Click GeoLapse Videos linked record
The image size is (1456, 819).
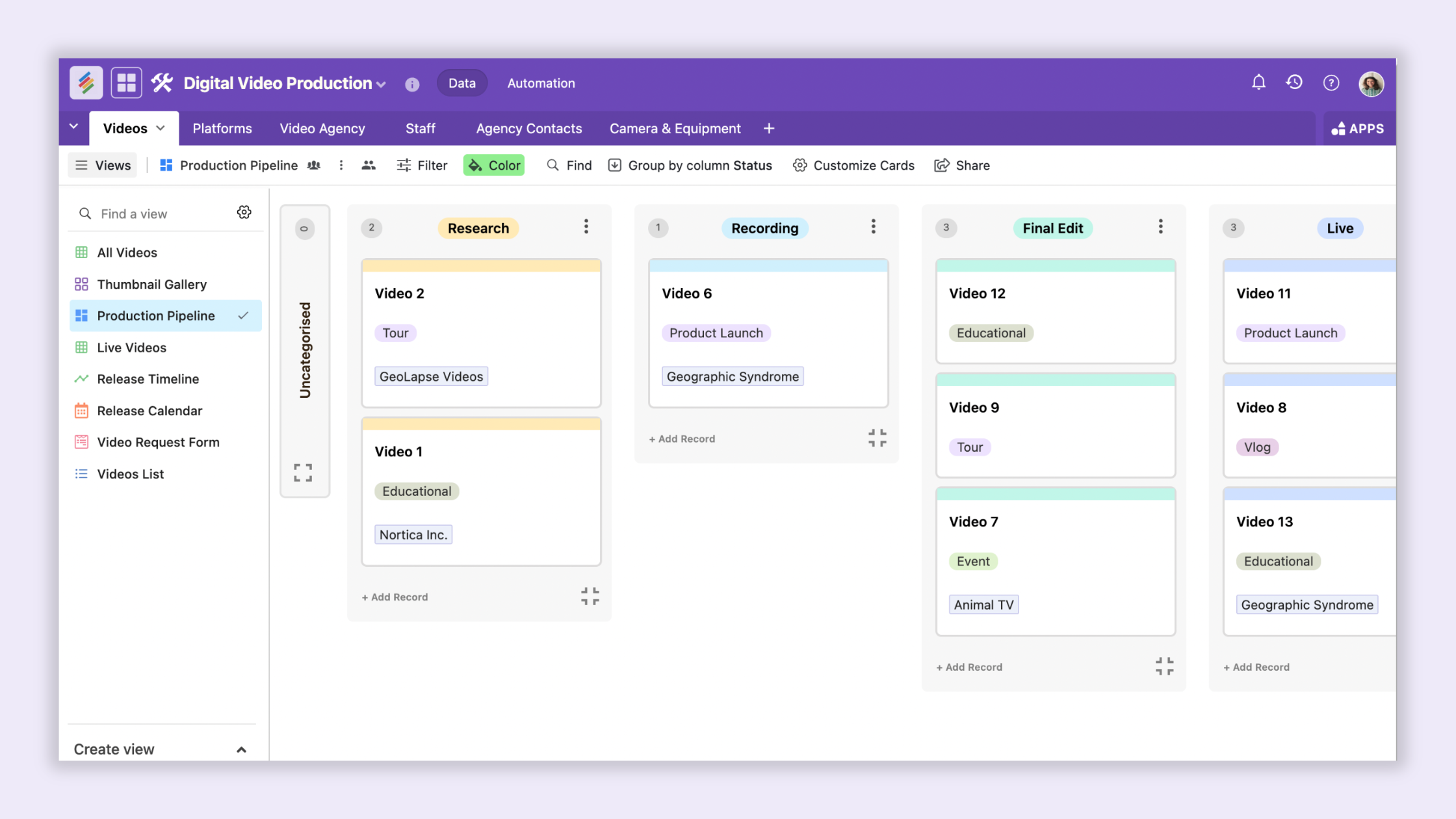[x=432, y=376]
